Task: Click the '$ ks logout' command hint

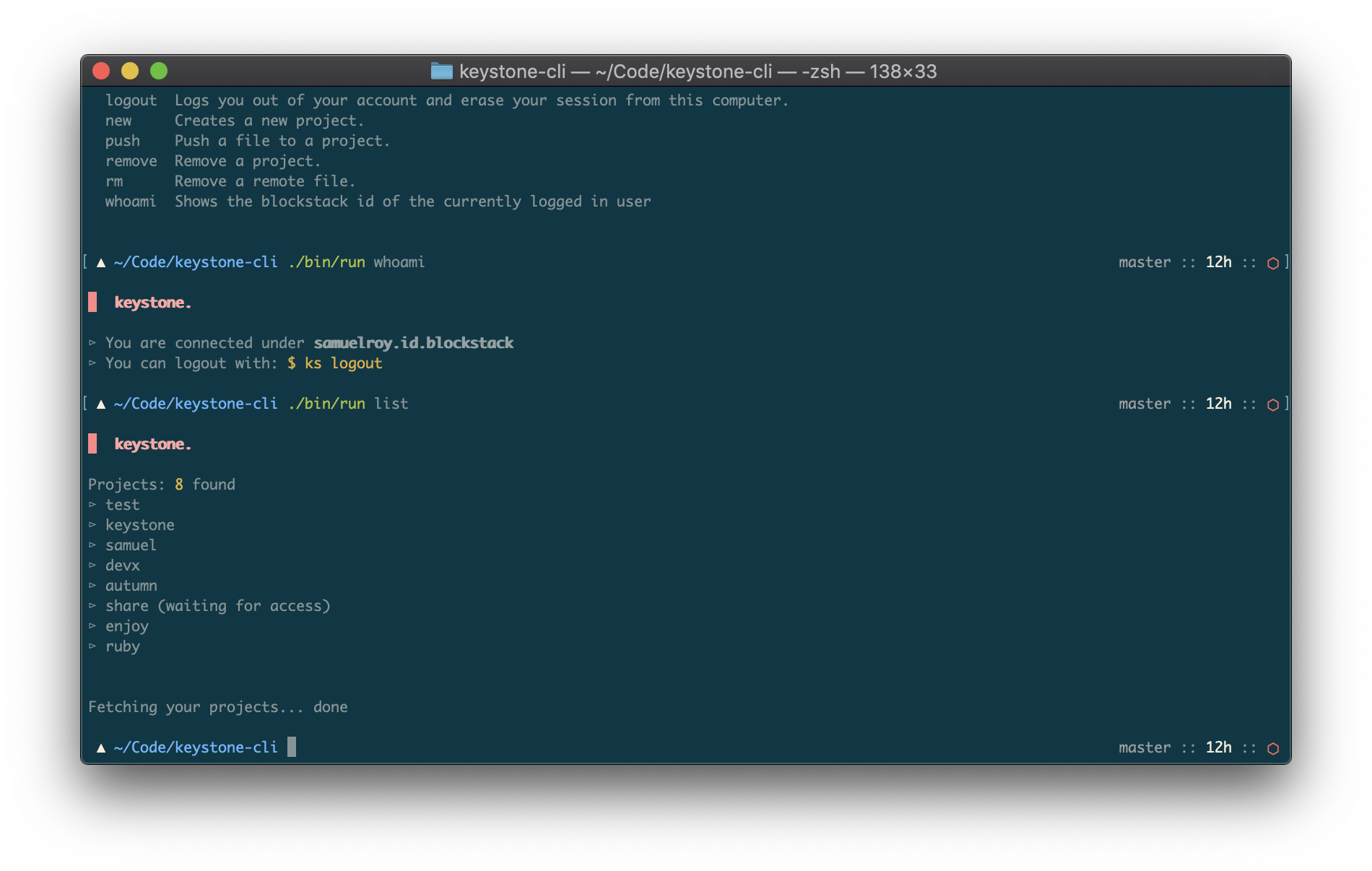Action: tap(335, 363)
